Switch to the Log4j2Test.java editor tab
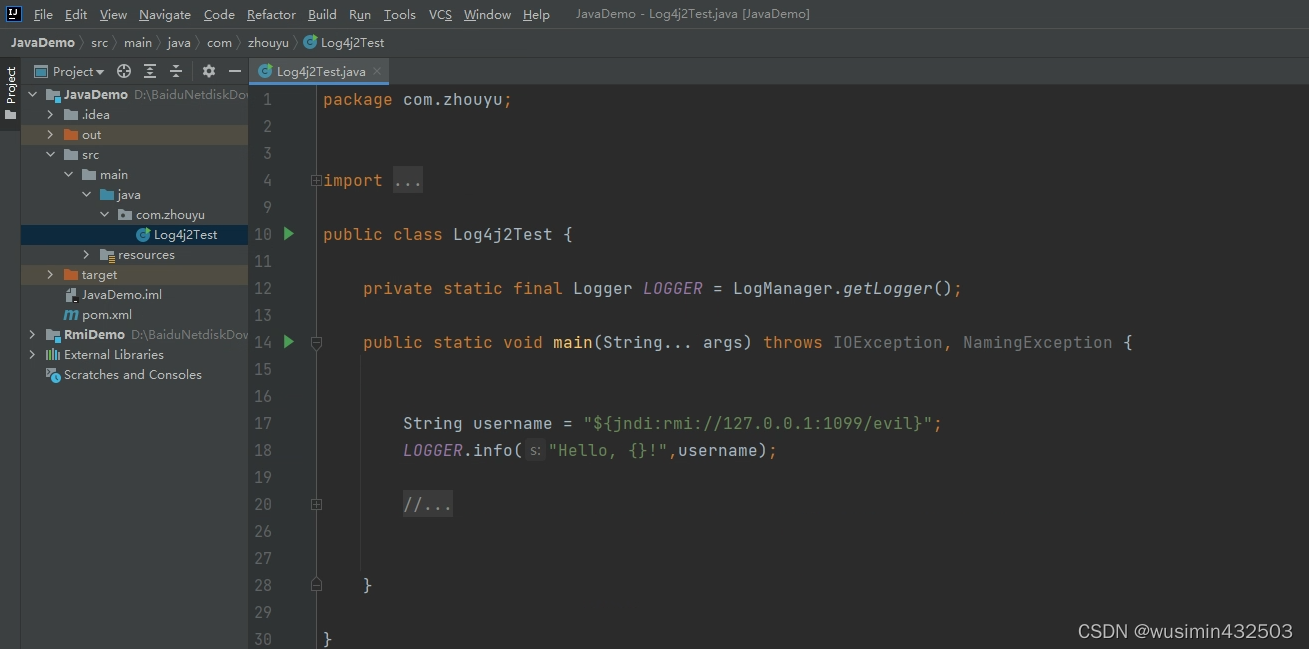This screenshot has width=1309, height=649. click(x=319, y=71)
